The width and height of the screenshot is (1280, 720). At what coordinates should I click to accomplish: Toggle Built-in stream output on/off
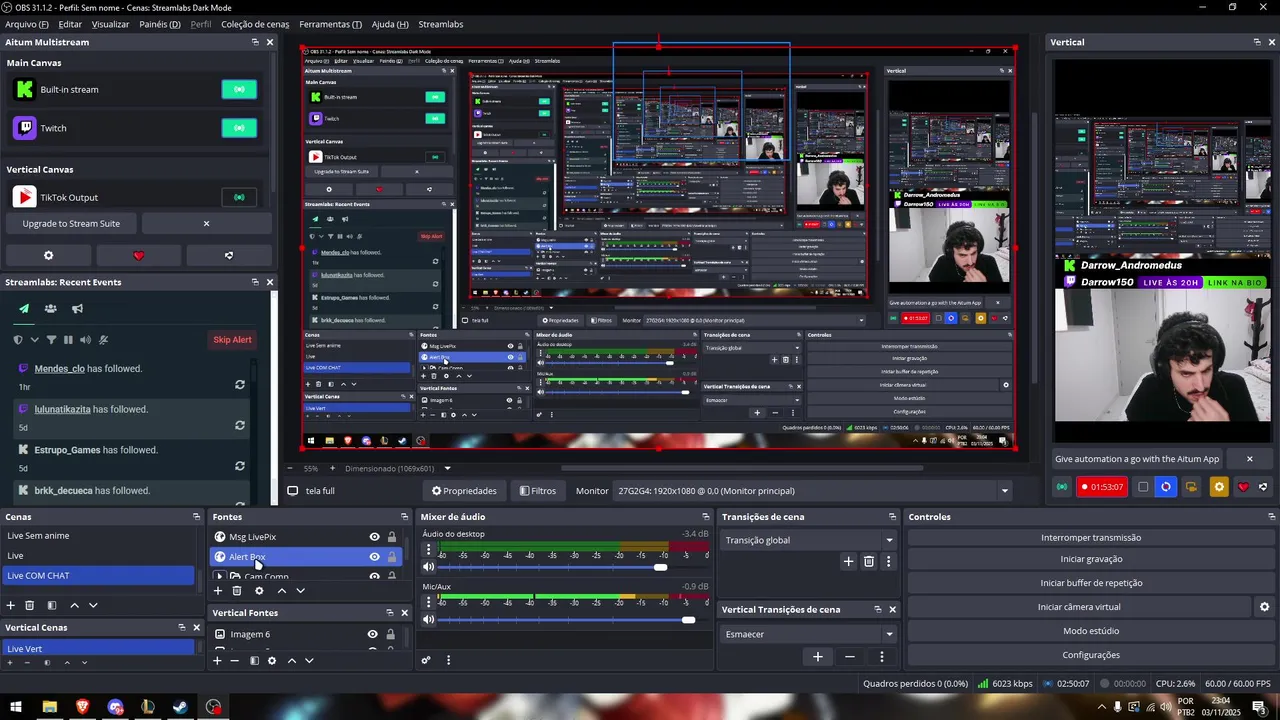coord(239,89)
